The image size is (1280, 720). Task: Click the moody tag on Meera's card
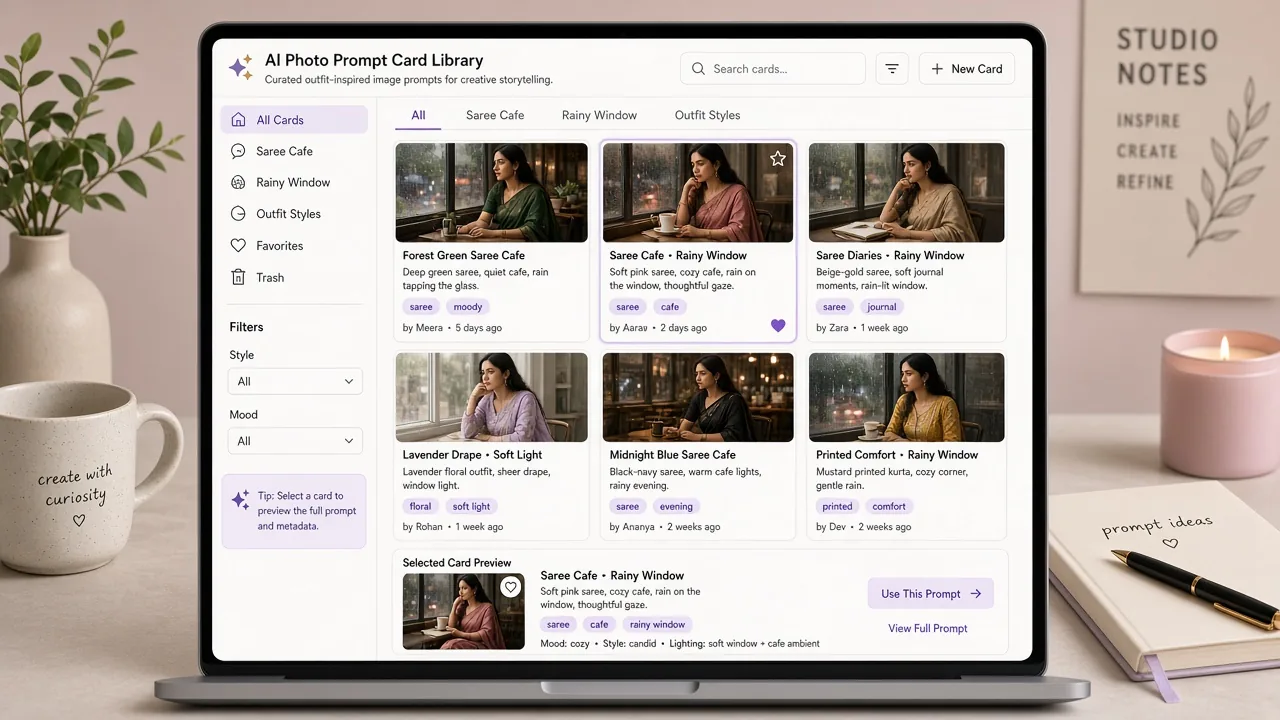(468, 307)
